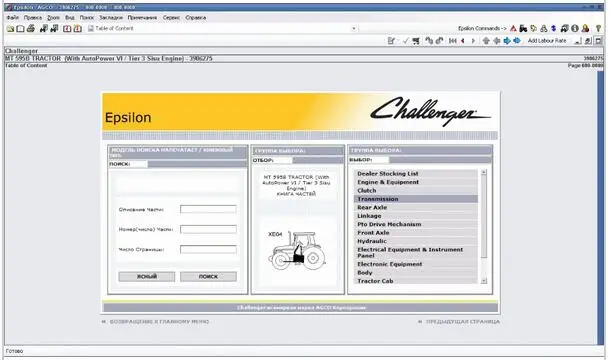Open the Zoom menu
Screen dimensions: 610x360
[53, 18]
